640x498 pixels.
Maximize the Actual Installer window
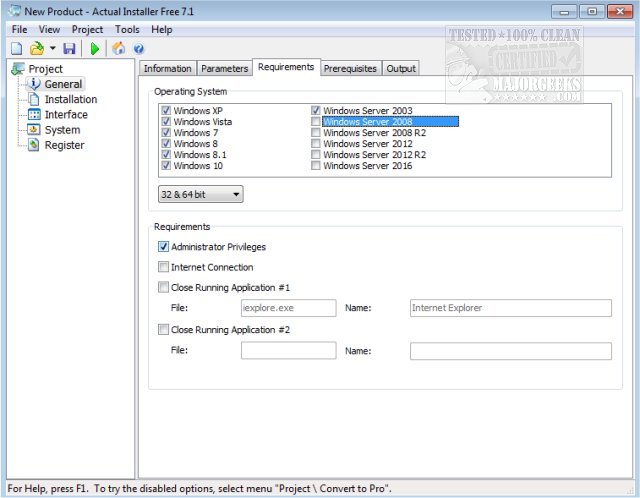(592, 12)
